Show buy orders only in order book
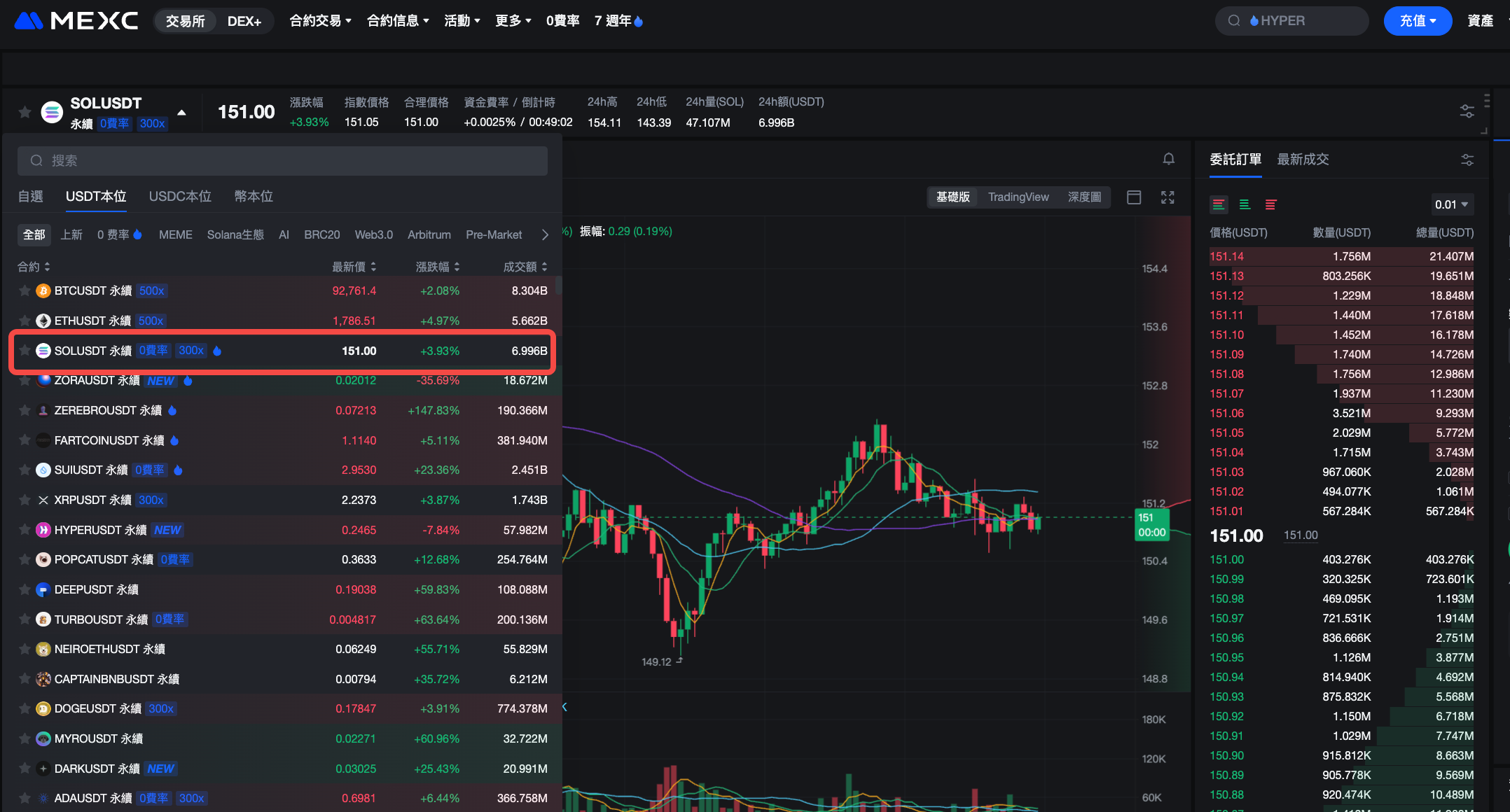The width and height of the screenshot is (1510, 812). click(x=1245, y=204)
